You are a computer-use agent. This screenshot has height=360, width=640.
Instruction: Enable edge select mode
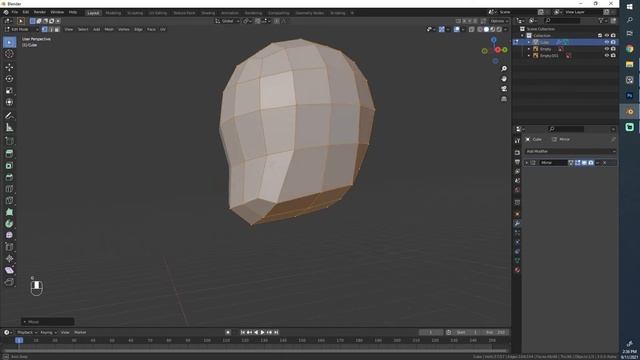[51, 29]
